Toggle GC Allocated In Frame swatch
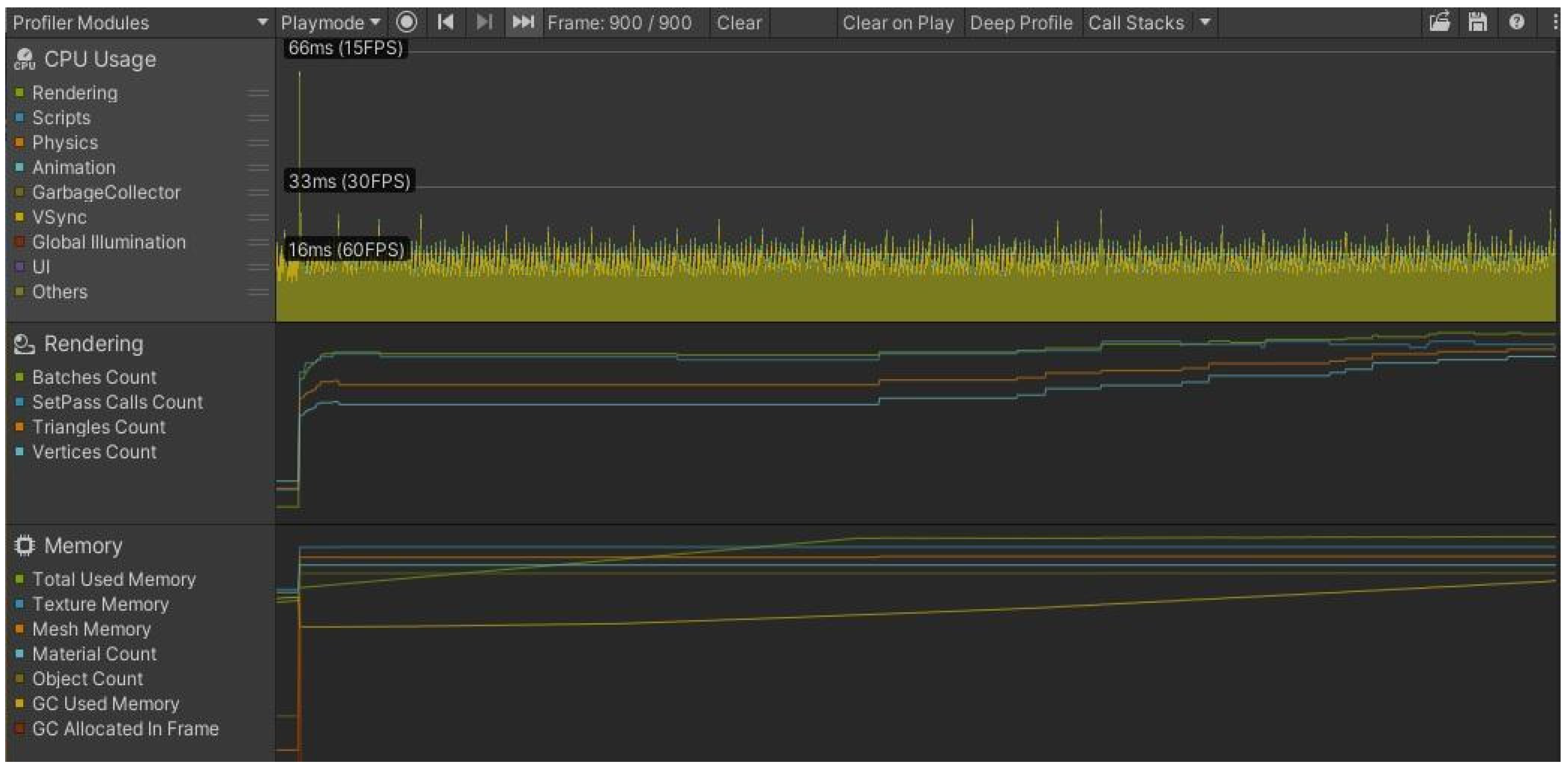The height and width of the screenshot is (770, 1568). (x=20, y=729)
